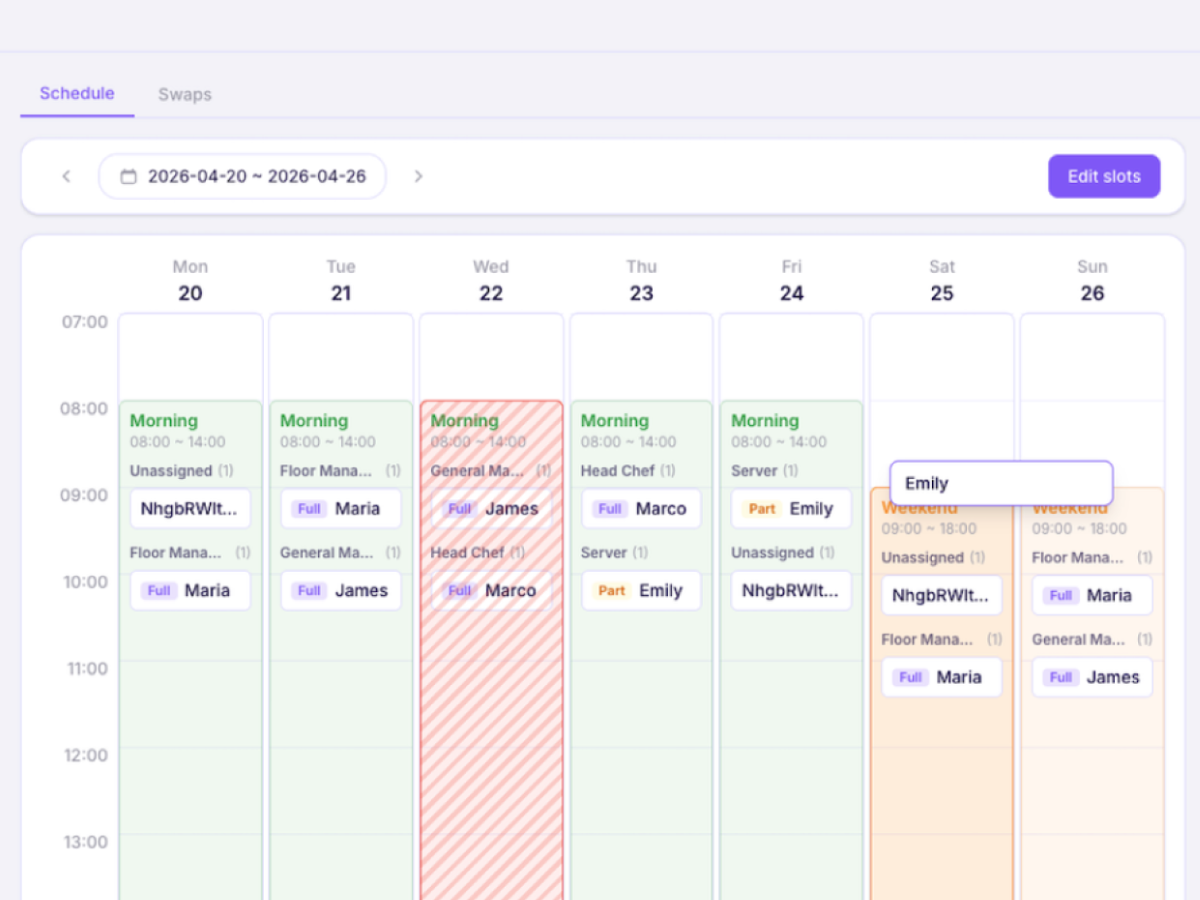Open the Swaps tab
The height and width of the screenshot is (900, 1200).
[x=185, y=95]
